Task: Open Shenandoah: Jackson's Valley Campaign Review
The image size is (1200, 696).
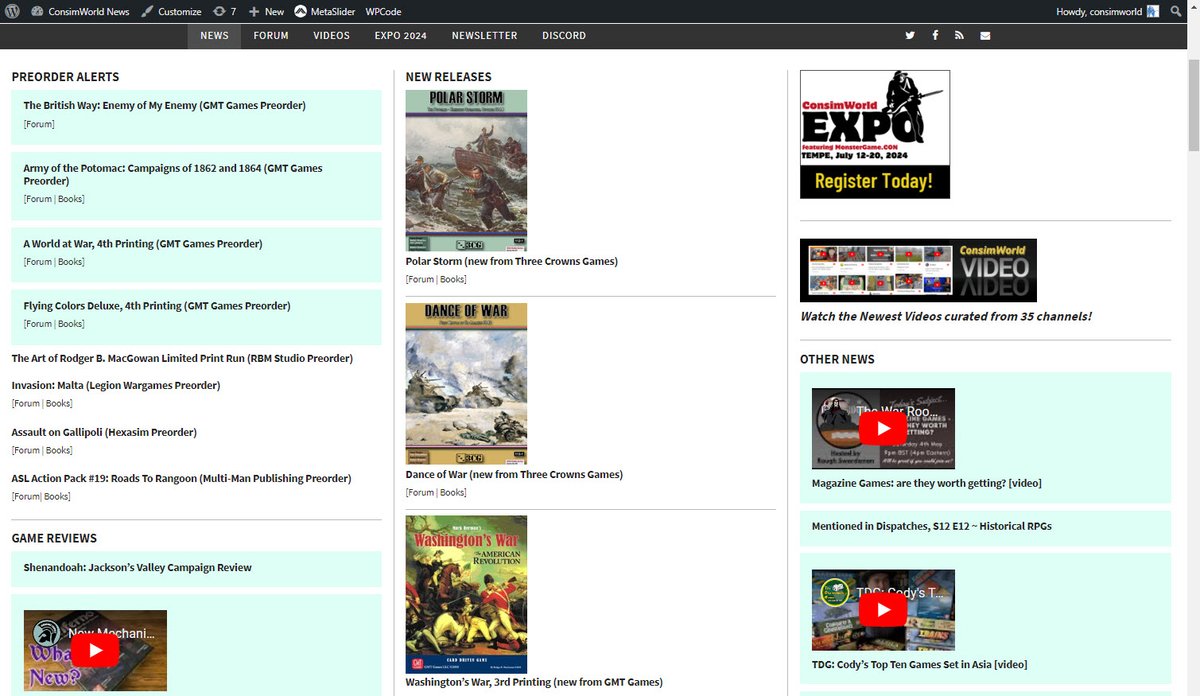Action: (x=137, y=567)
